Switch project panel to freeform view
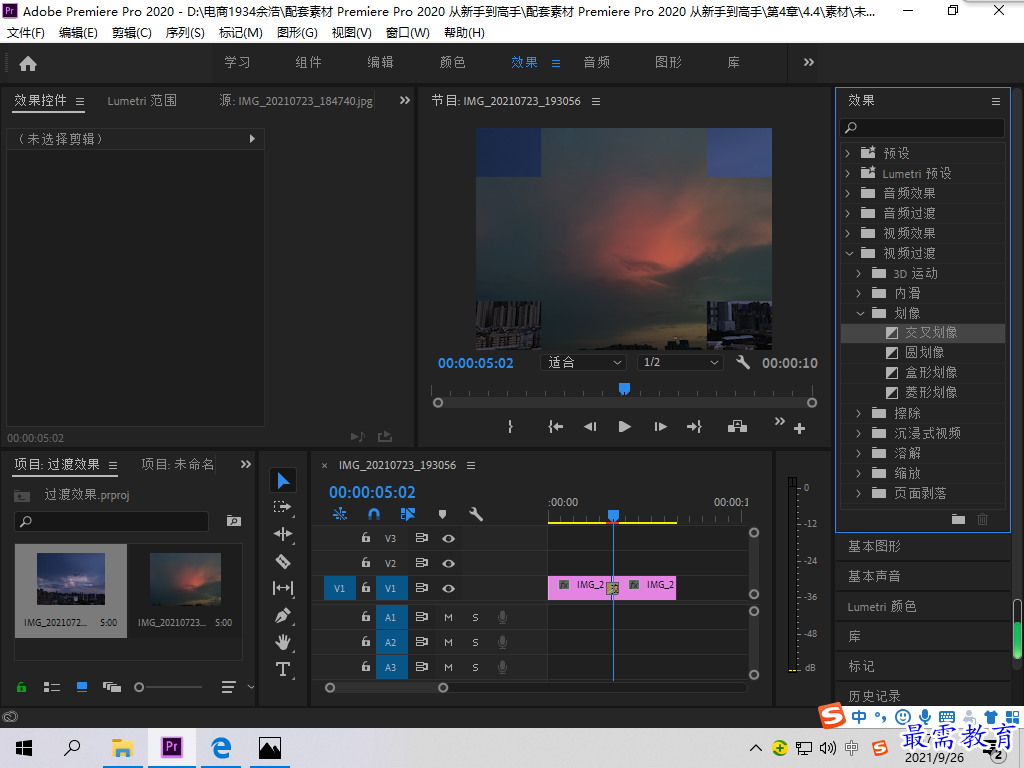This screenshot has height=768, width=1024. [112, 687]
